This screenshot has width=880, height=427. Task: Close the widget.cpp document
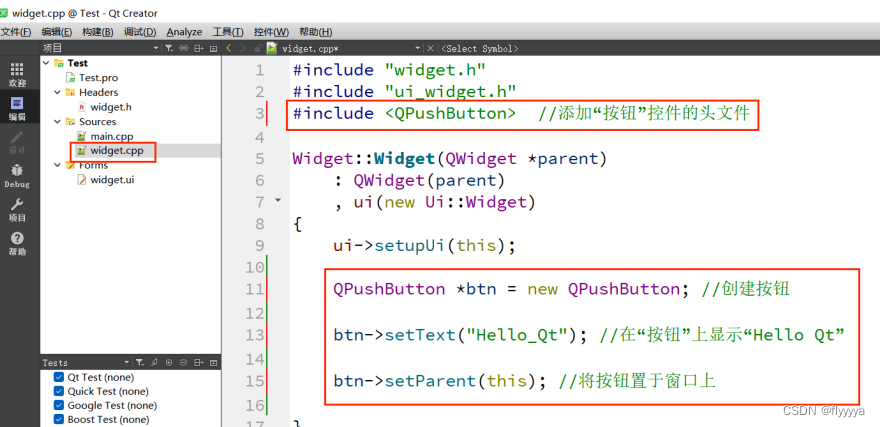(x=430, y=48)
